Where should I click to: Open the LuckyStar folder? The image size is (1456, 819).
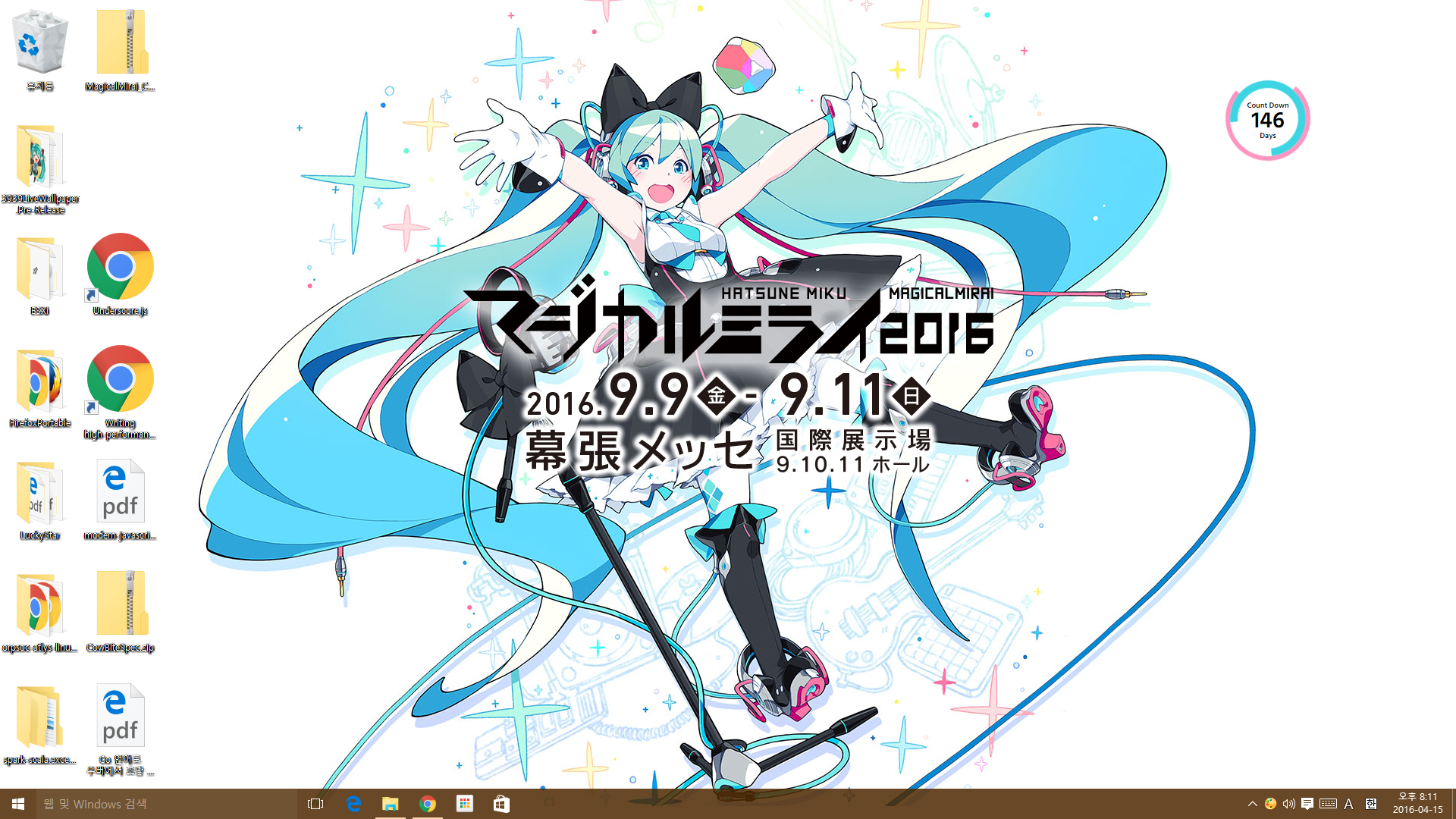39,493
